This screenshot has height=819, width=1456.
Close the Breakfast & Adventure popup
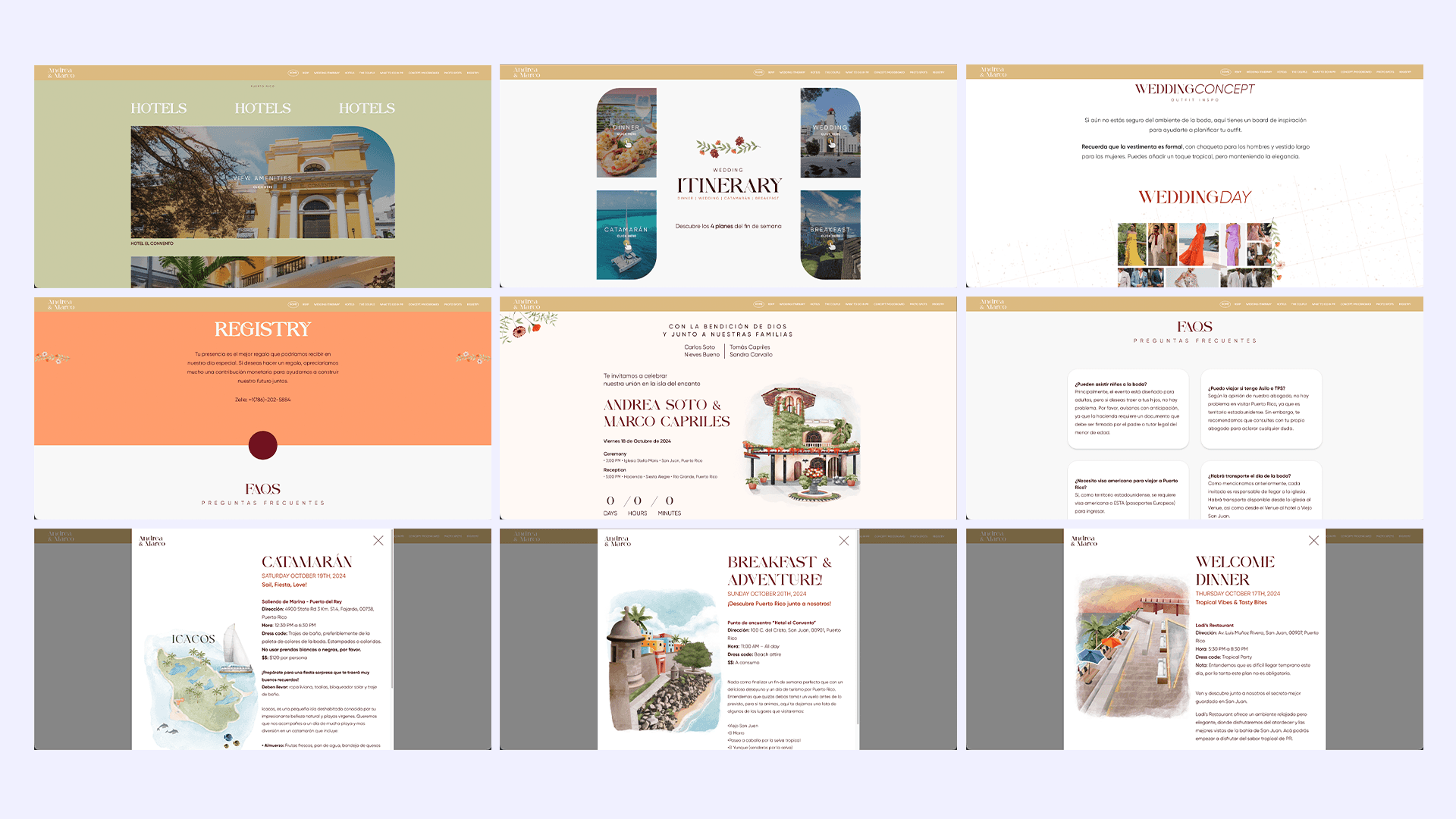point(844,541)
